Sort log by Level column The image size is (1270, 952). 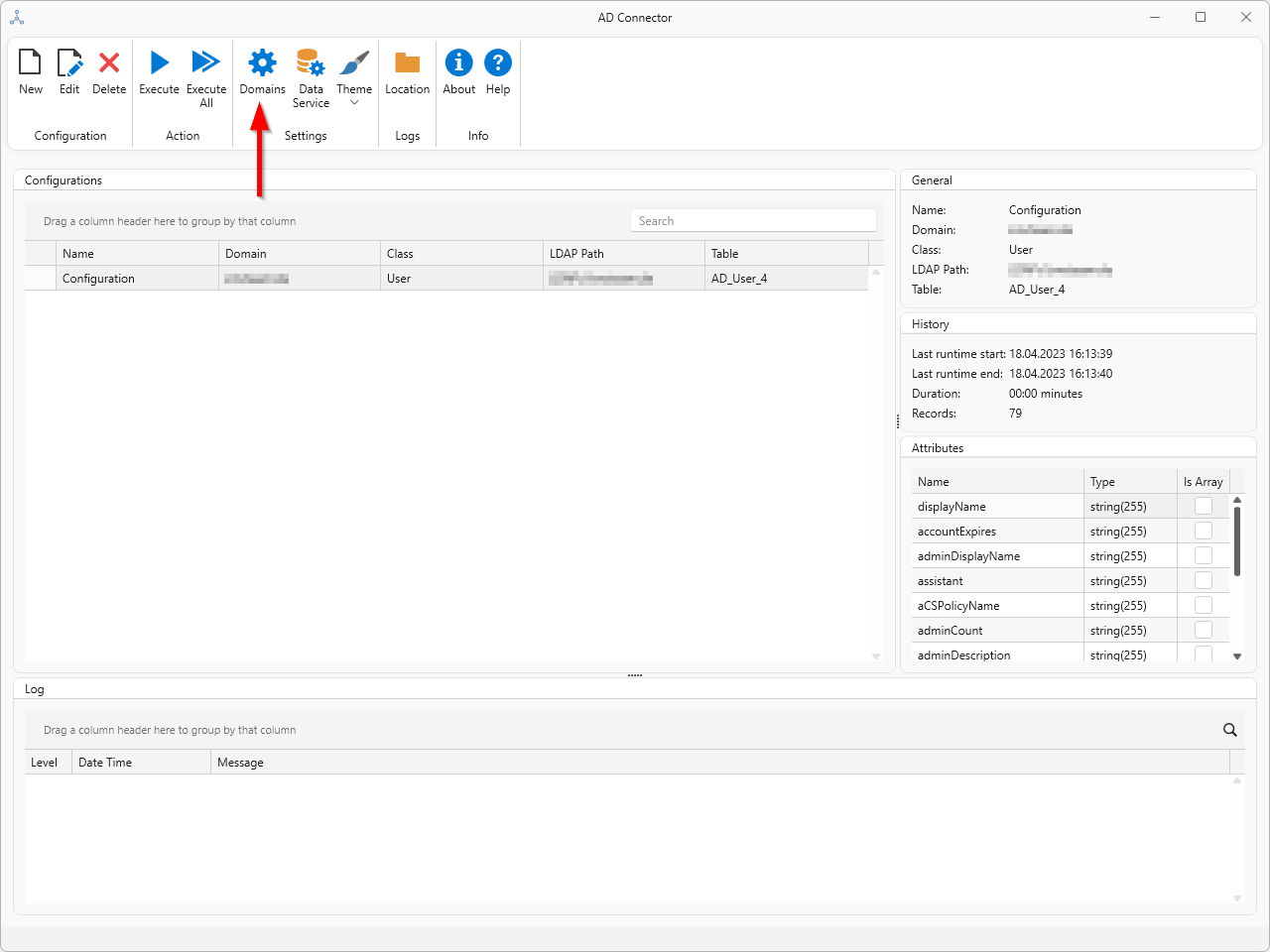48,763
